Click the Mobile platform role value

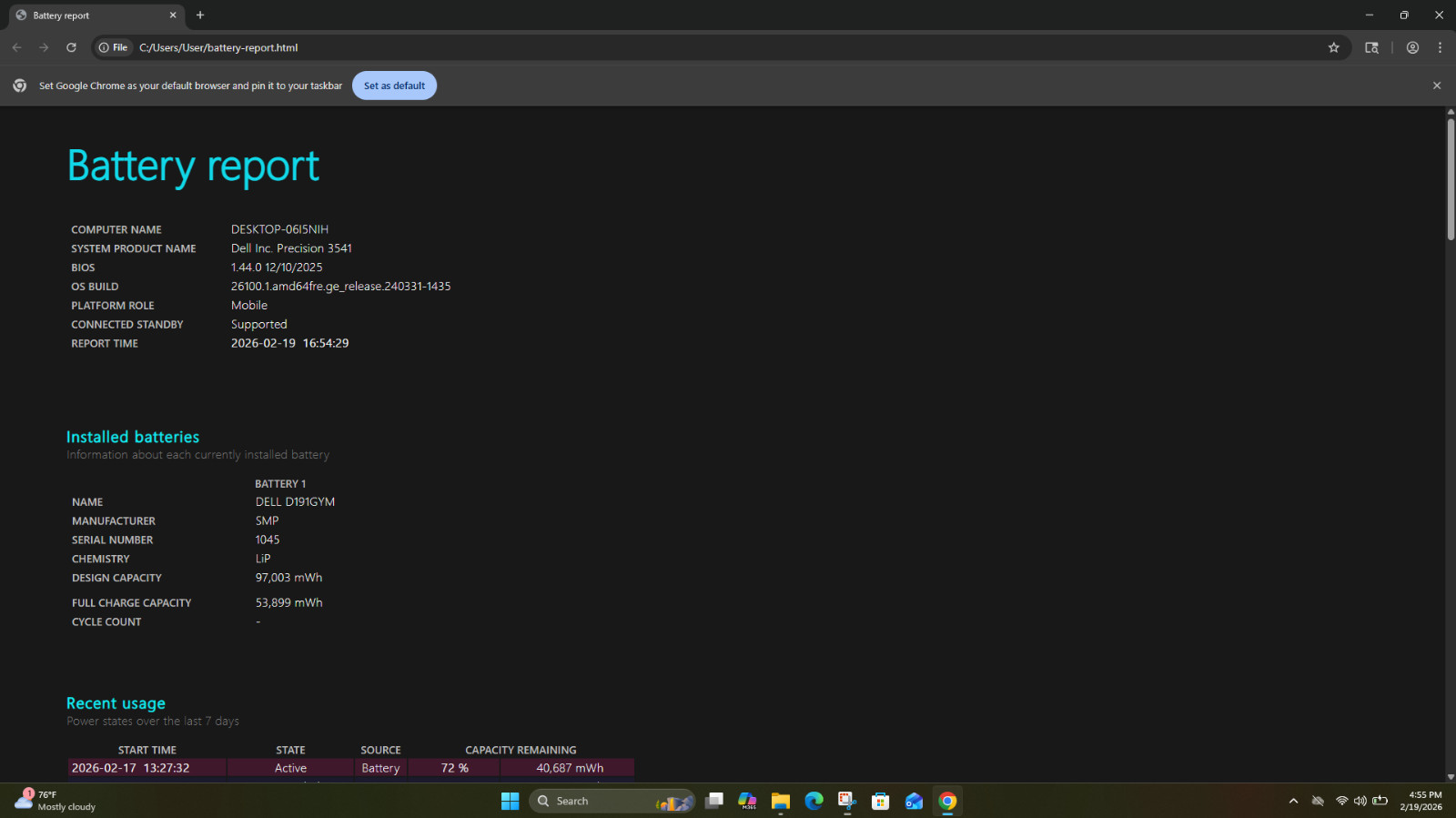(x=249, y=306)
